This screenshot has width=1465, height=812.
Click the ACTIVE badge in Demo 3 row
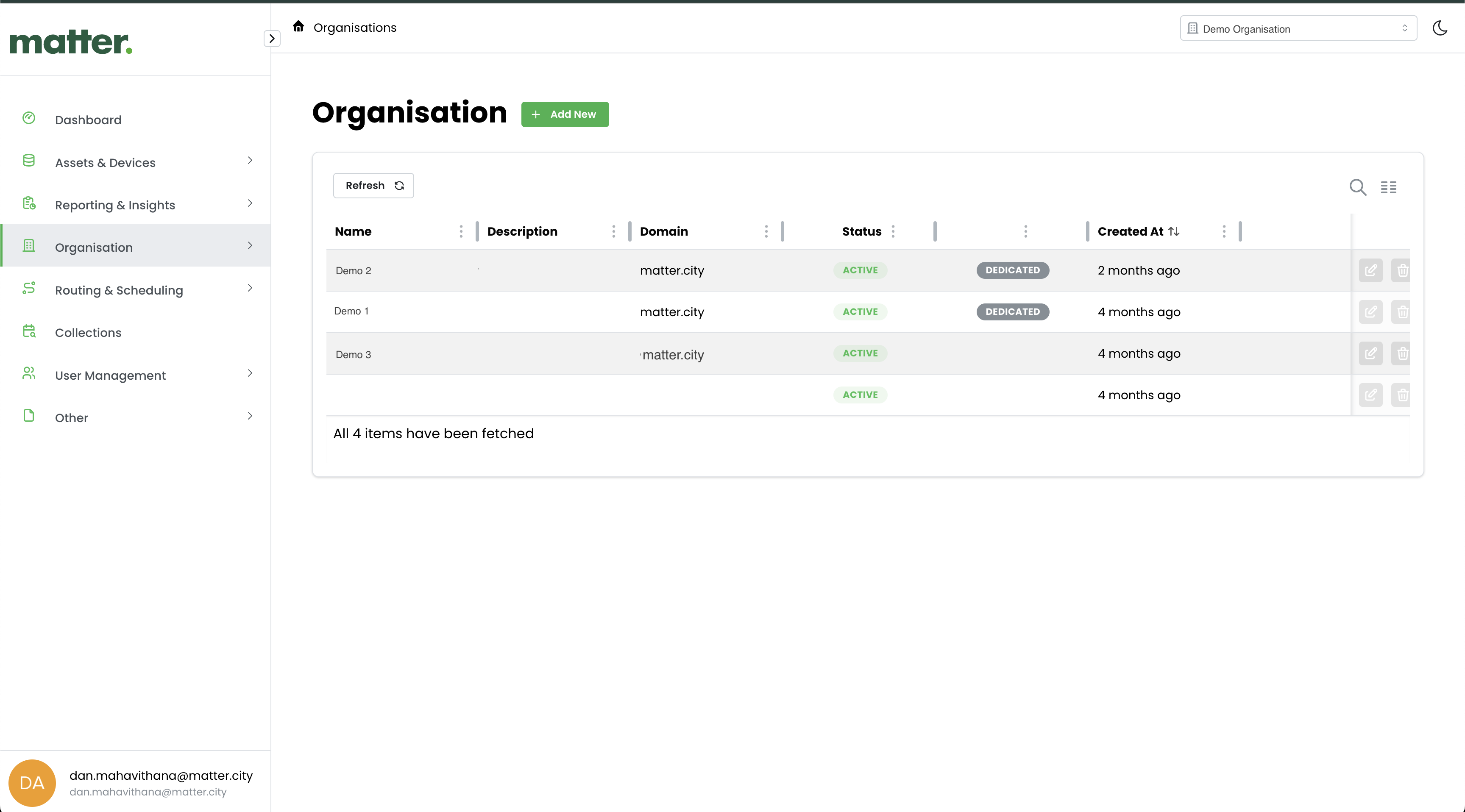(x=860, y=353)
